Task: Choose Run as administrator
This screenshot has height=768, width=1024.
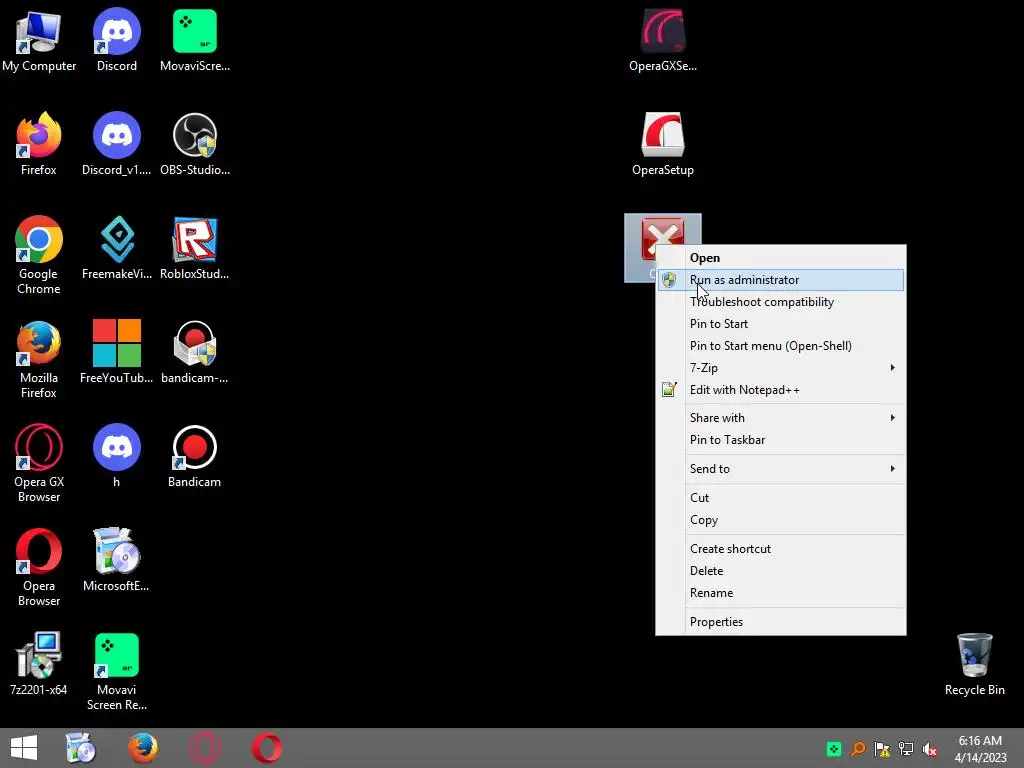Action: pos(780,280)
